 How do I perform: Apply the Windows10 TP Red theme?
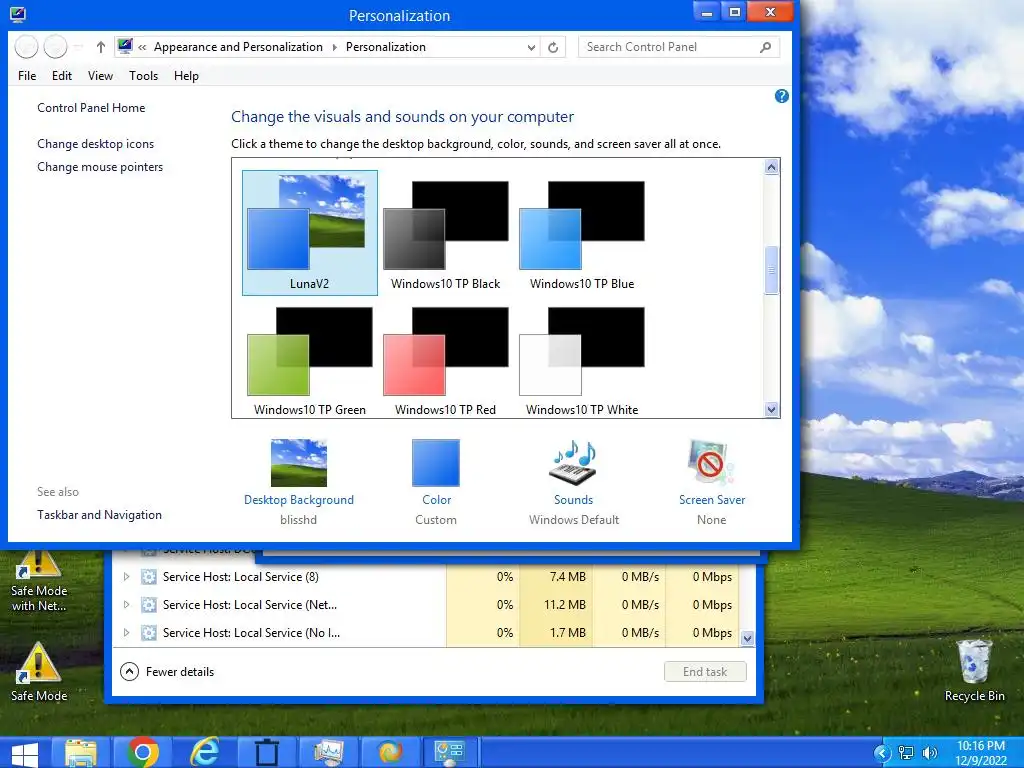pos(445,360)
